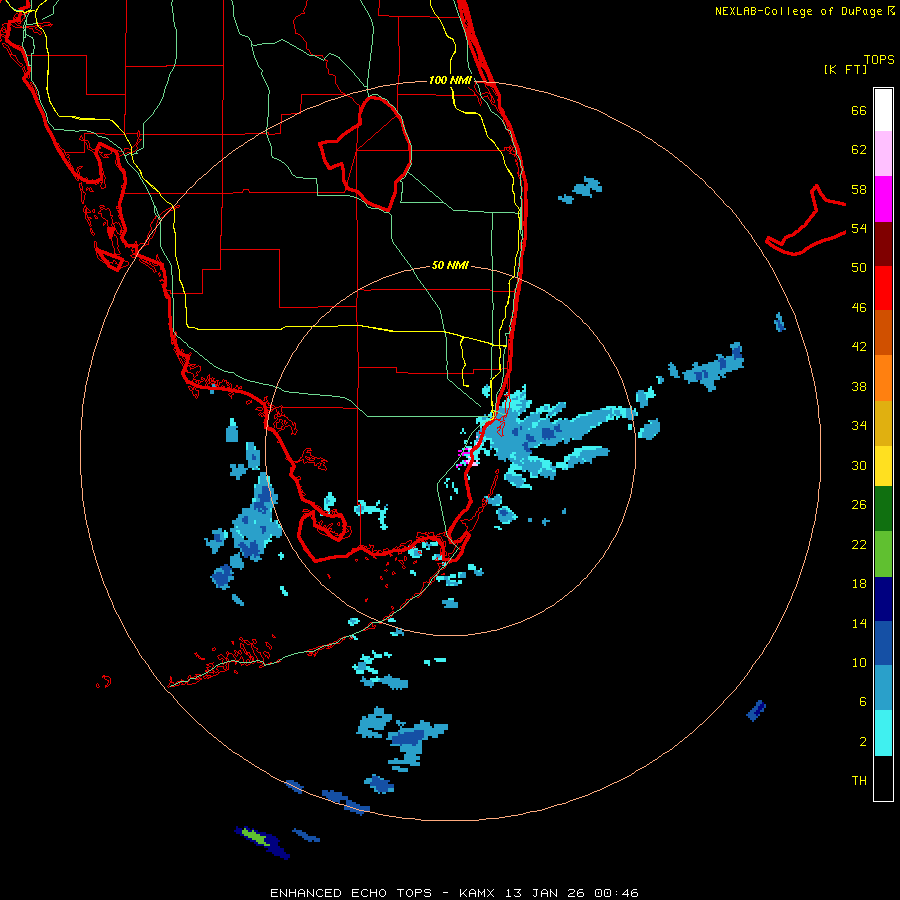Click the 13 JAN 26 date text
Viewport: 900px width, 900px height.
click(546, 893)
